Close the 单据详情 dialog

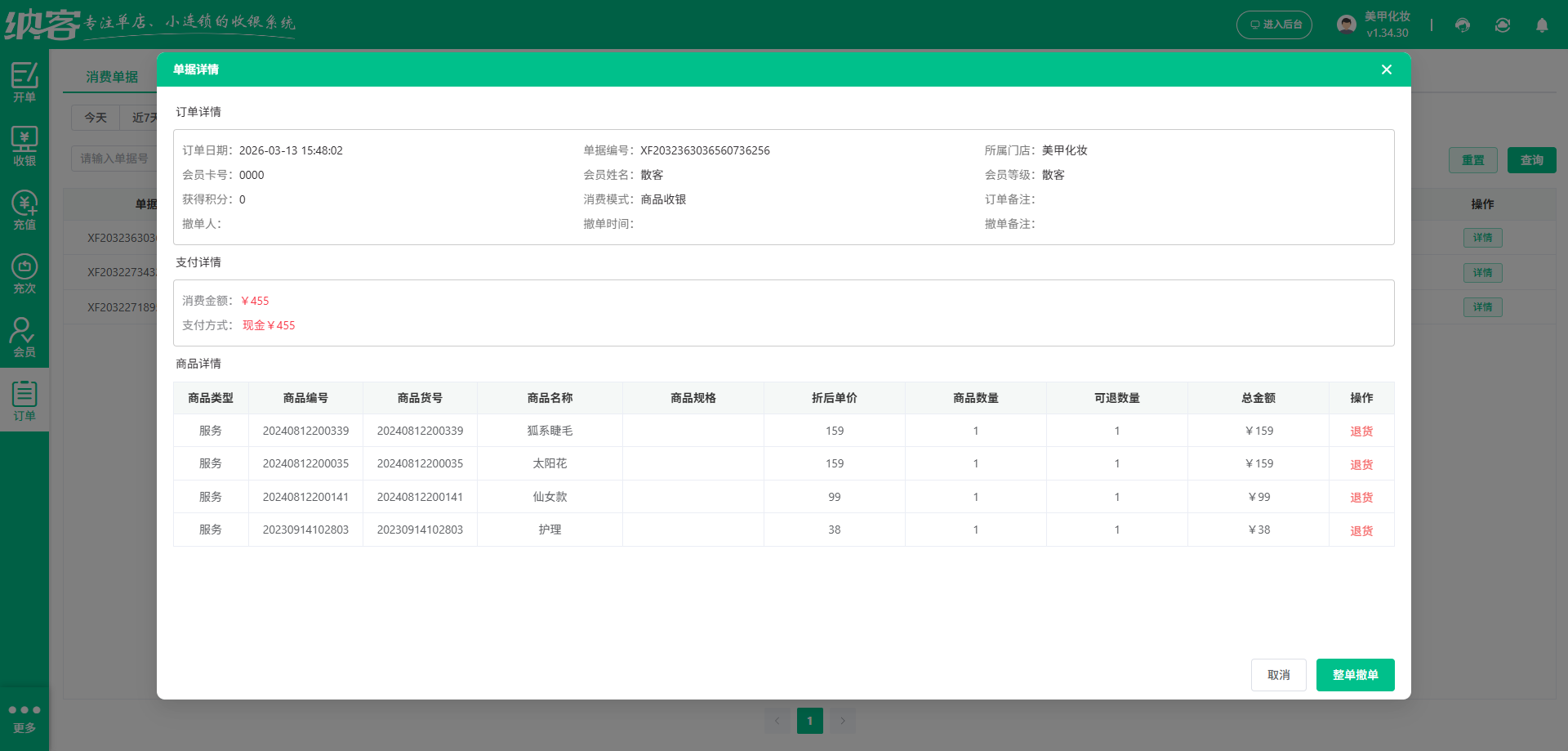1386,69
